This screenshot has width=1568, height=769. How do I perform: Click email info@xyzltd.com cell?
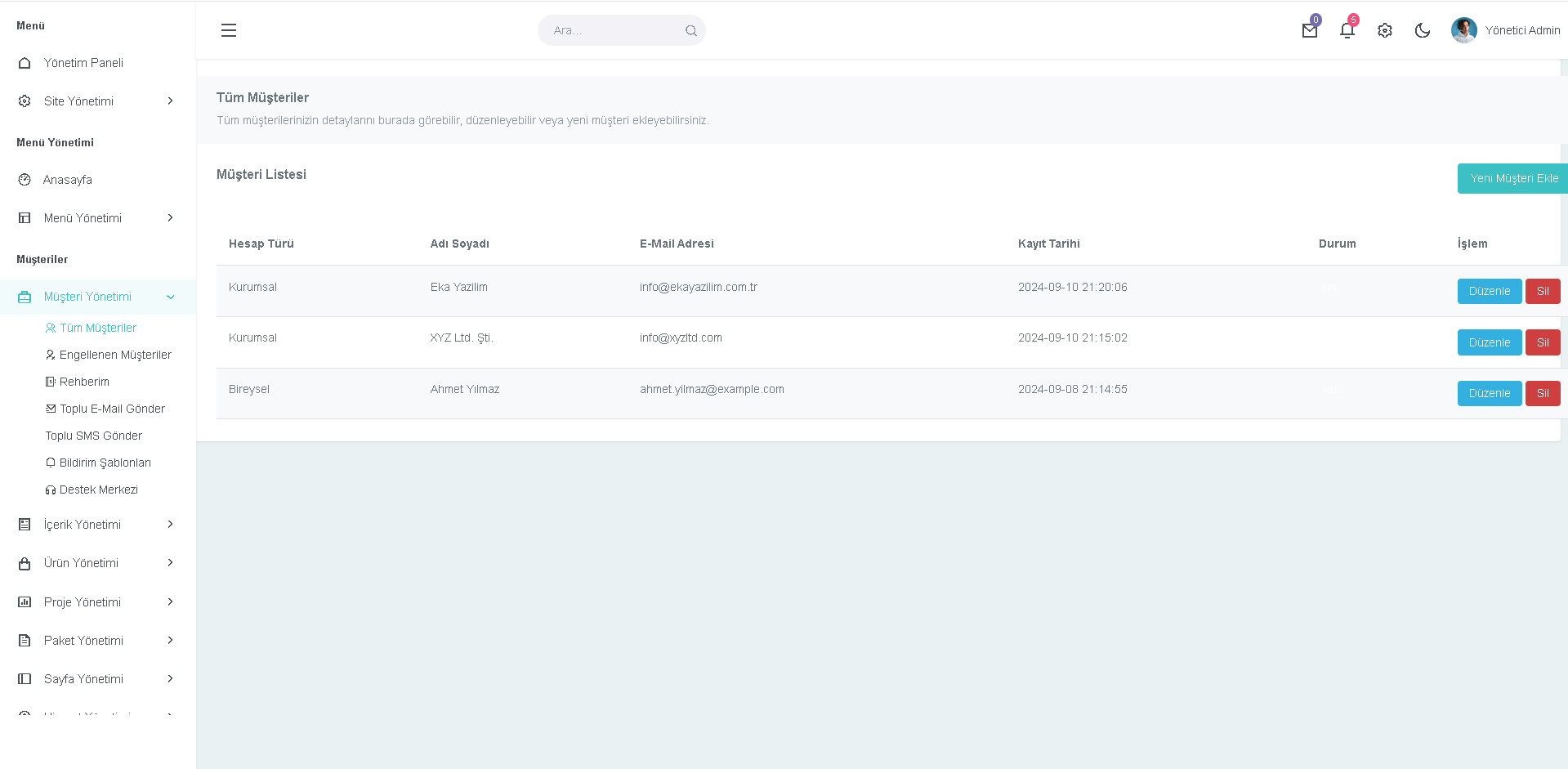tap(681, 338)
